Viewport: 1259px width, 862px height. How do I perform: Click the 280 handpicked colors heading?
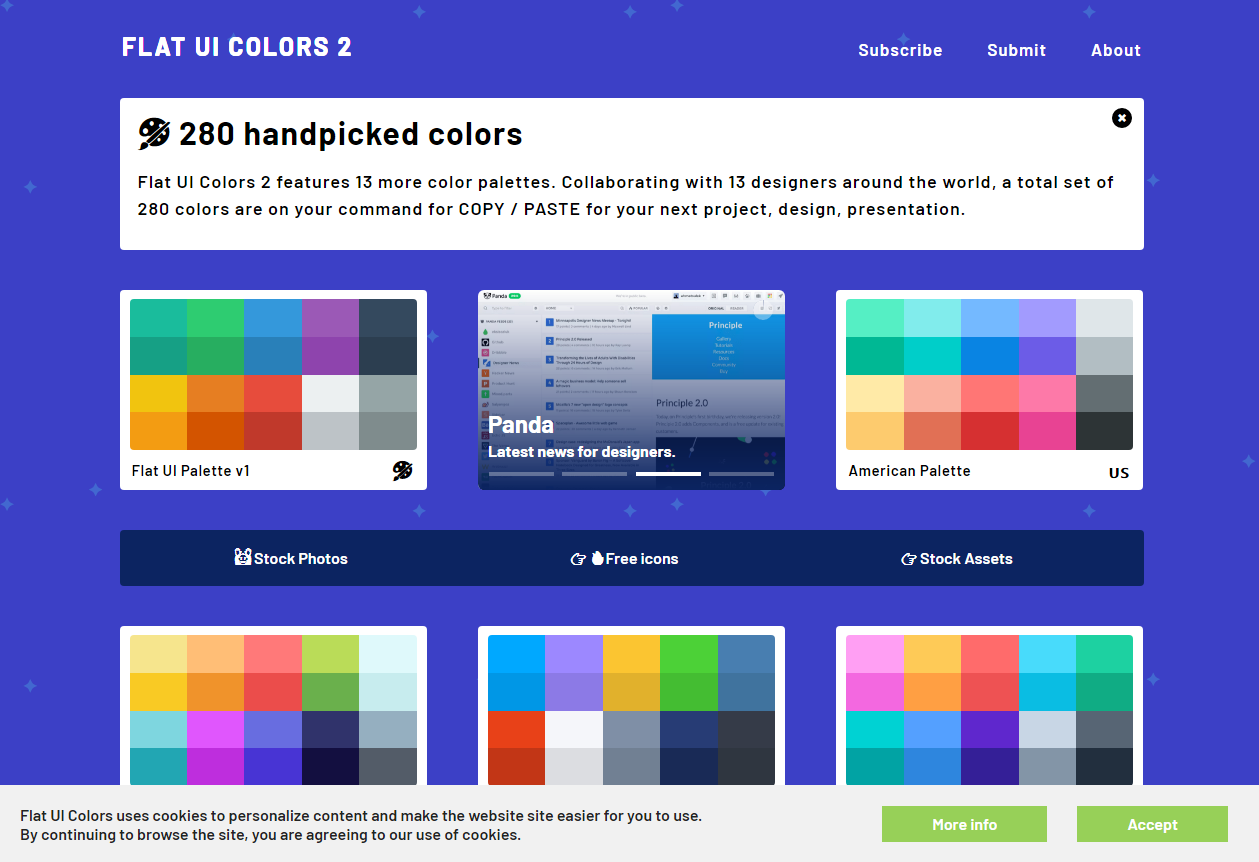(351, 134)
